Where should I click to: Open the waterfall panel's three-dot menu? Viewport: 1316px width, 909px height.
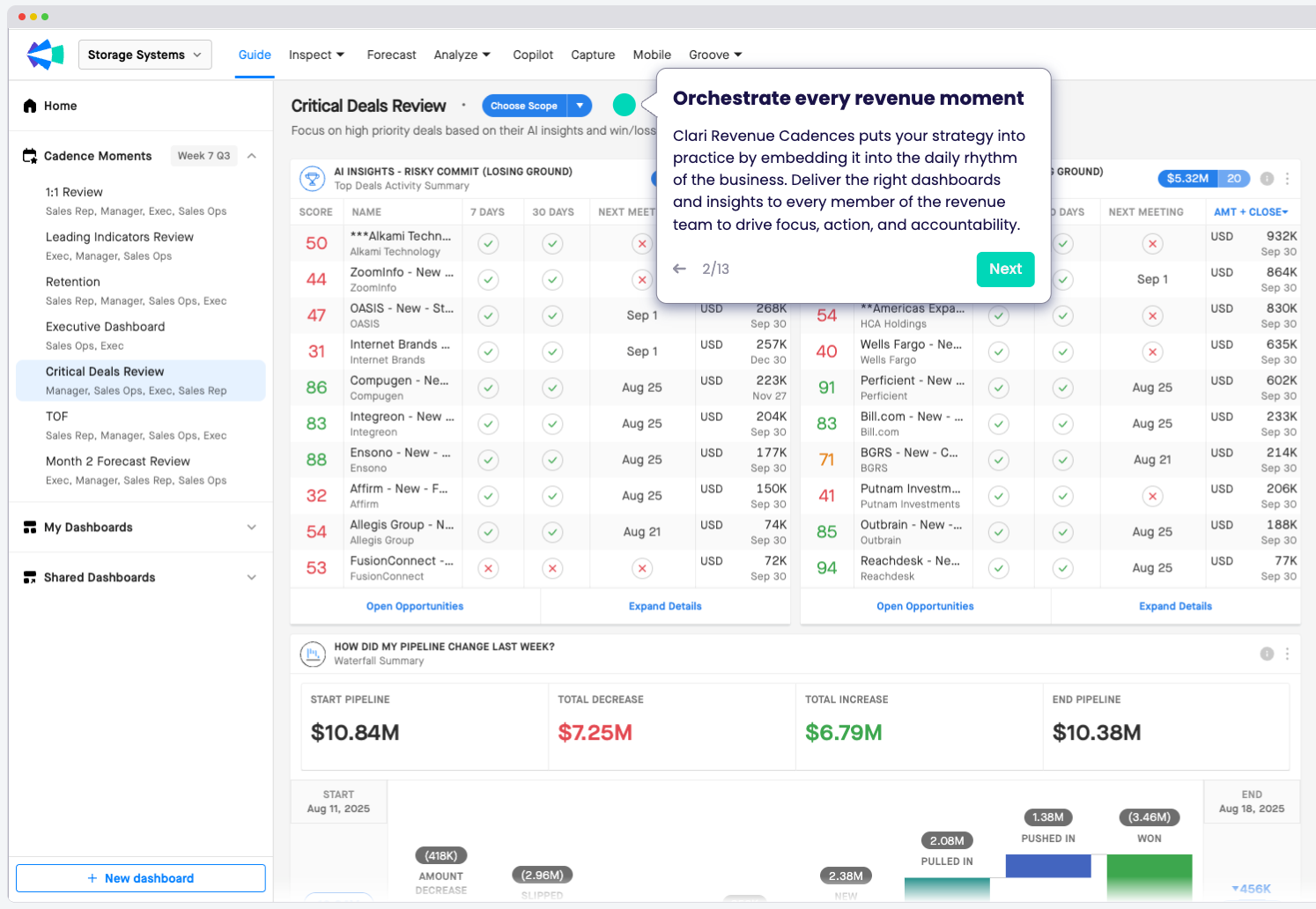1287,654
